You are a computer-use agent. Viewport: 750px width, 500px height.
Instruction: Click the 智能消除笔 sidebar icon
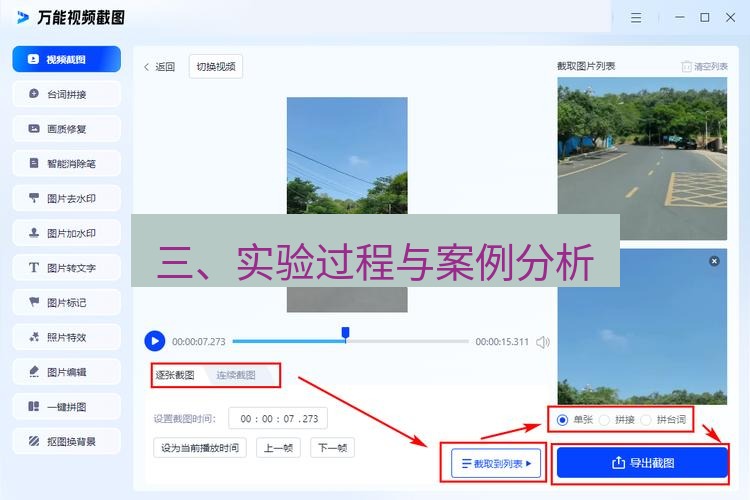33,163
